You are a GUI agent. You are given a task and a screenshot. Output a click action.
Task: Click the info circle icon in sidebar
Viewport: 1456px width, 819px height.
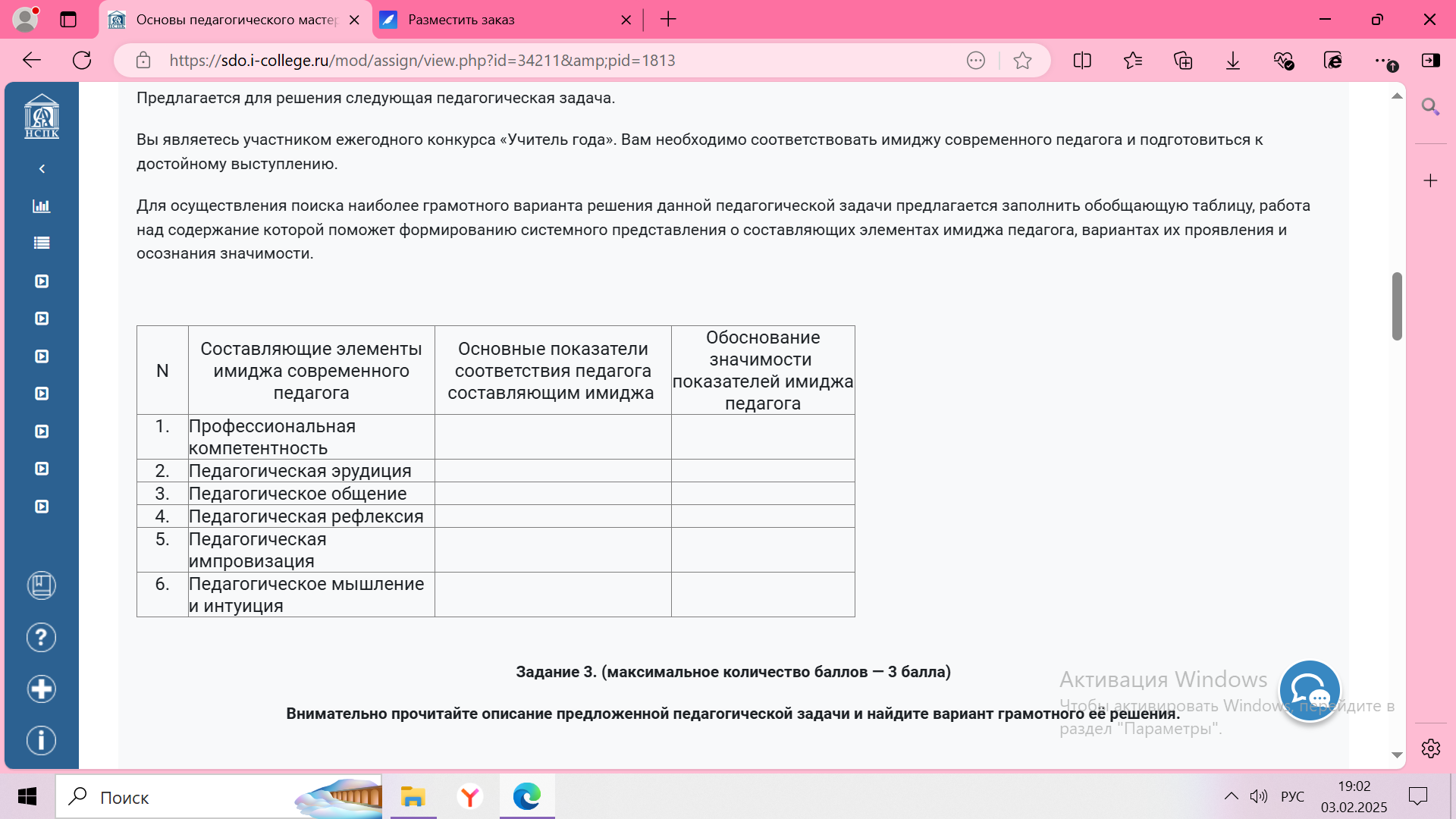point(42,741)
